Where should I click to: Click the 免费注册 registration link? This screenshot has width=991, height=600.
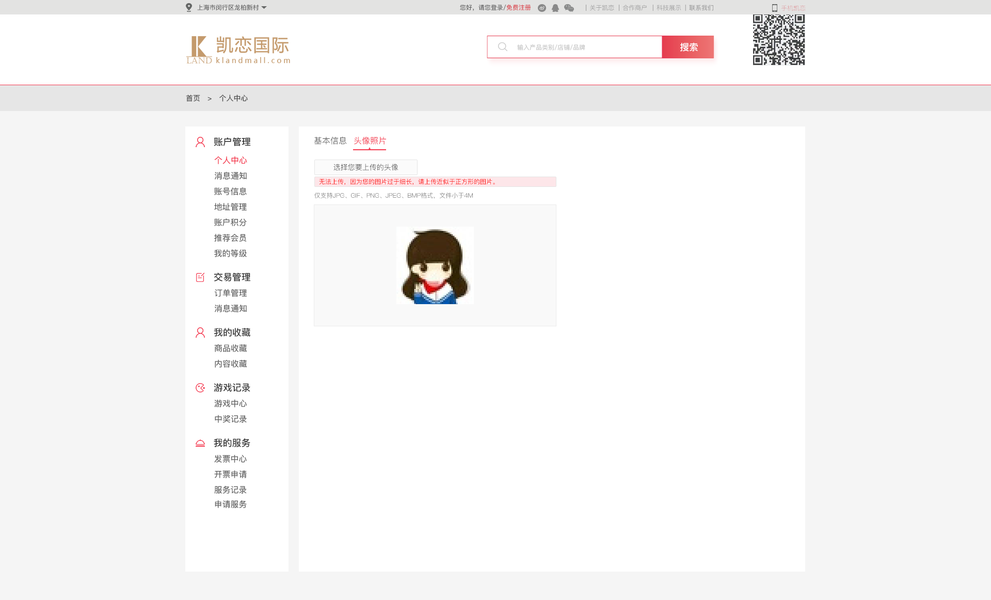(x=519, y=7)
